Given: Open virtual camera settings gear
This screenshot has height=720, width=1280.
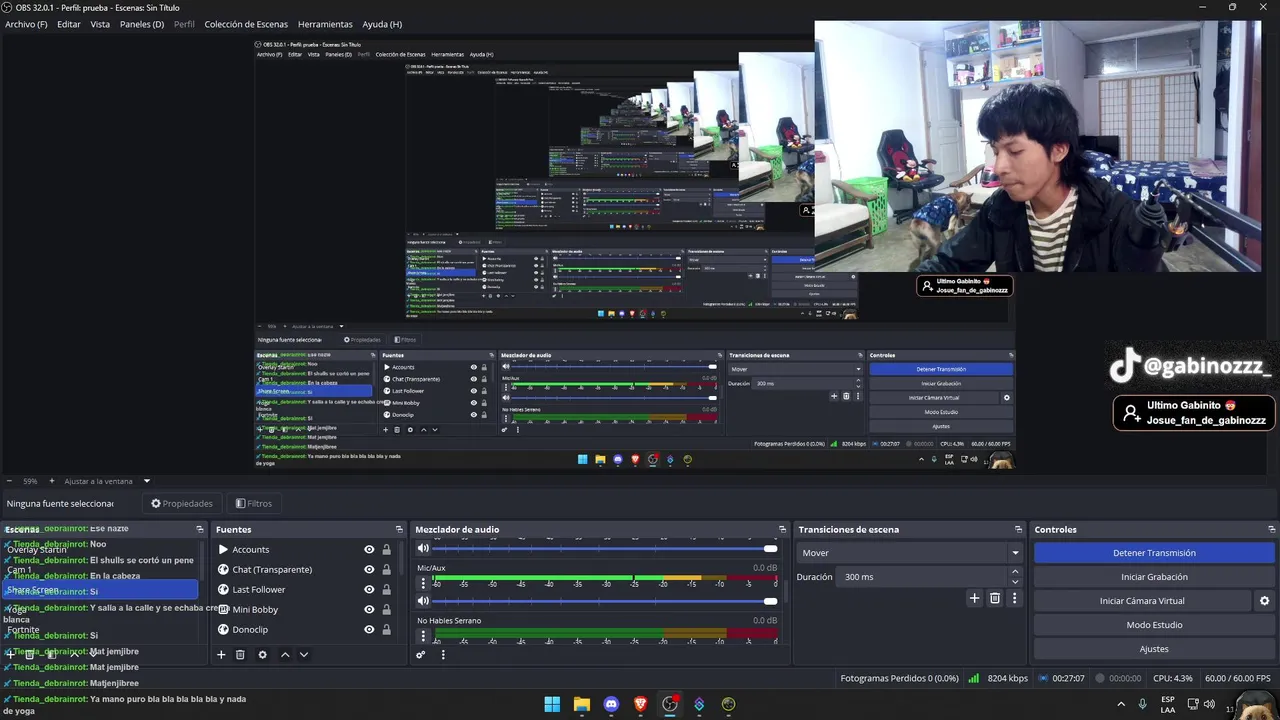Looking at the screenshot, I should point(1264,601).
